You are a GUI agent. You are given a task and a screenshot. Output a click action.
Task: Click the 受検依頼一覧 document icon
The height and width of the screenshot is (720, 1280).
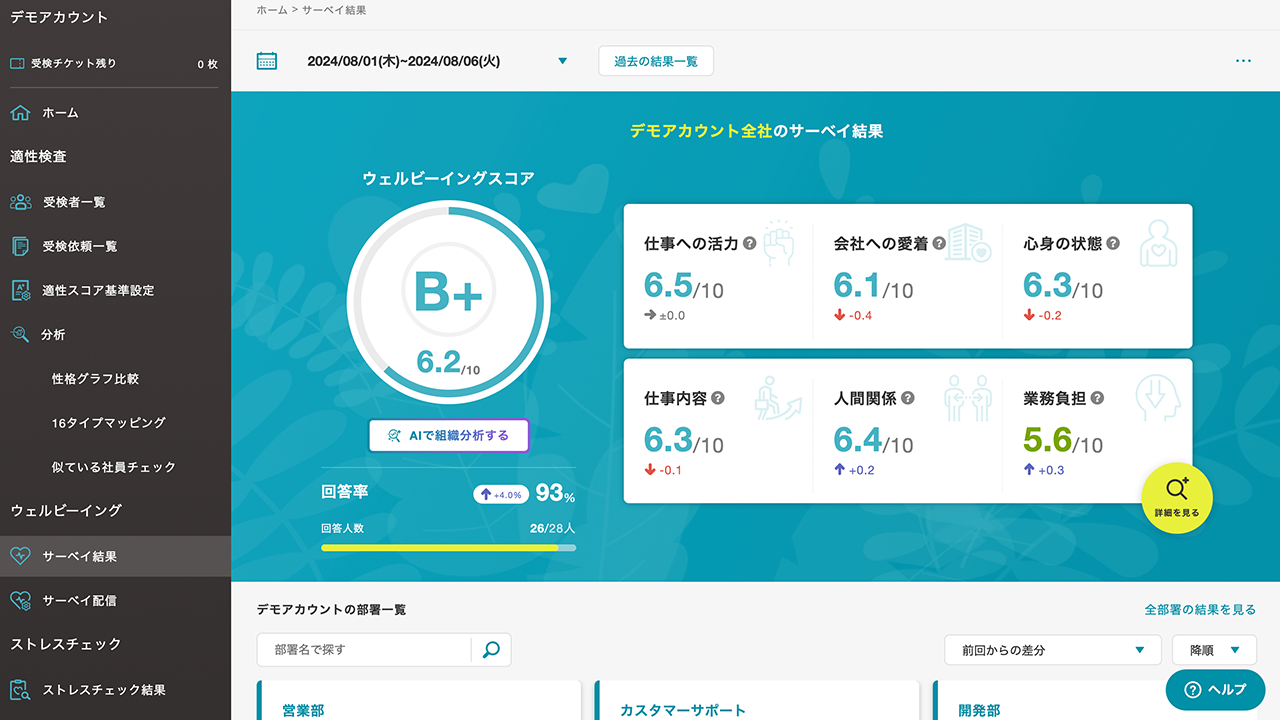click(22, 246)
